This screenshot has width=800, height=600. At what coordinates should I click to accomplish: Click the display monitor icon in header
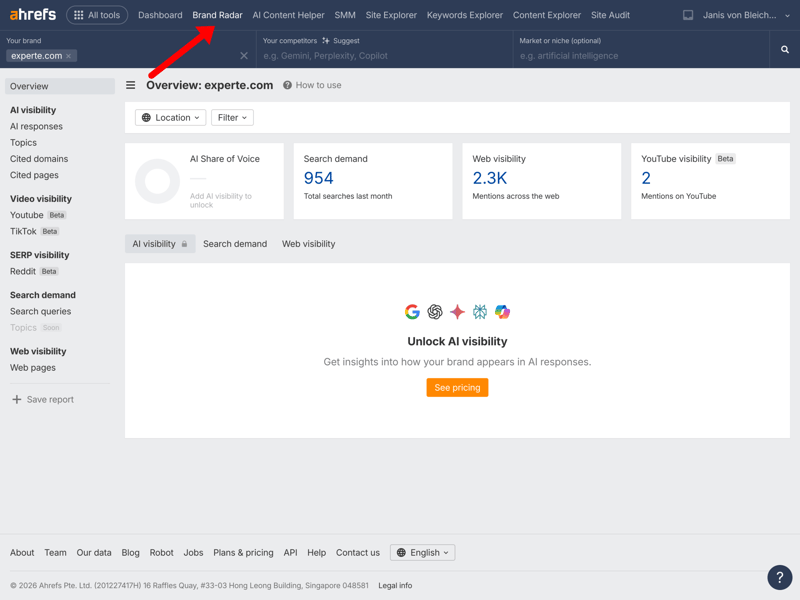point(688,15)
